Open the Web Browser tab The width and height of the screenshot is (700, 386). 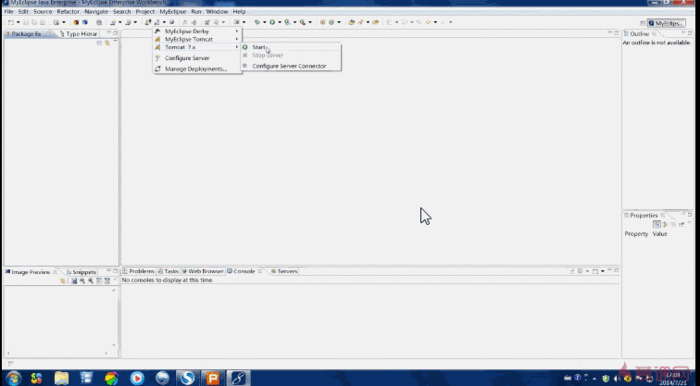202,271
